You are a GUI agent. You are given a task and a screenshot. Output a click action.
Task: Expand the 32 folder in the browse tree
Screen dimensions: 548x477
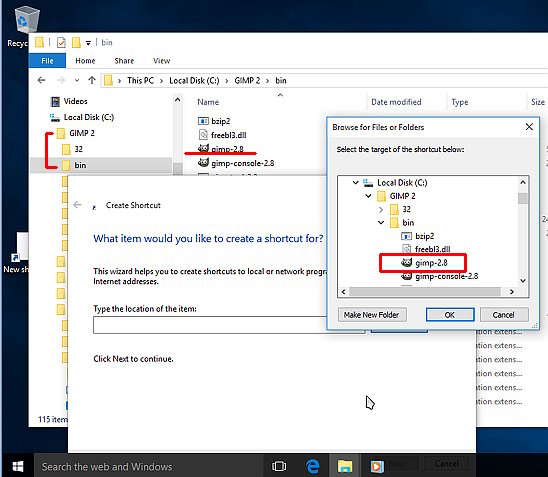click(x=381, y=209)
